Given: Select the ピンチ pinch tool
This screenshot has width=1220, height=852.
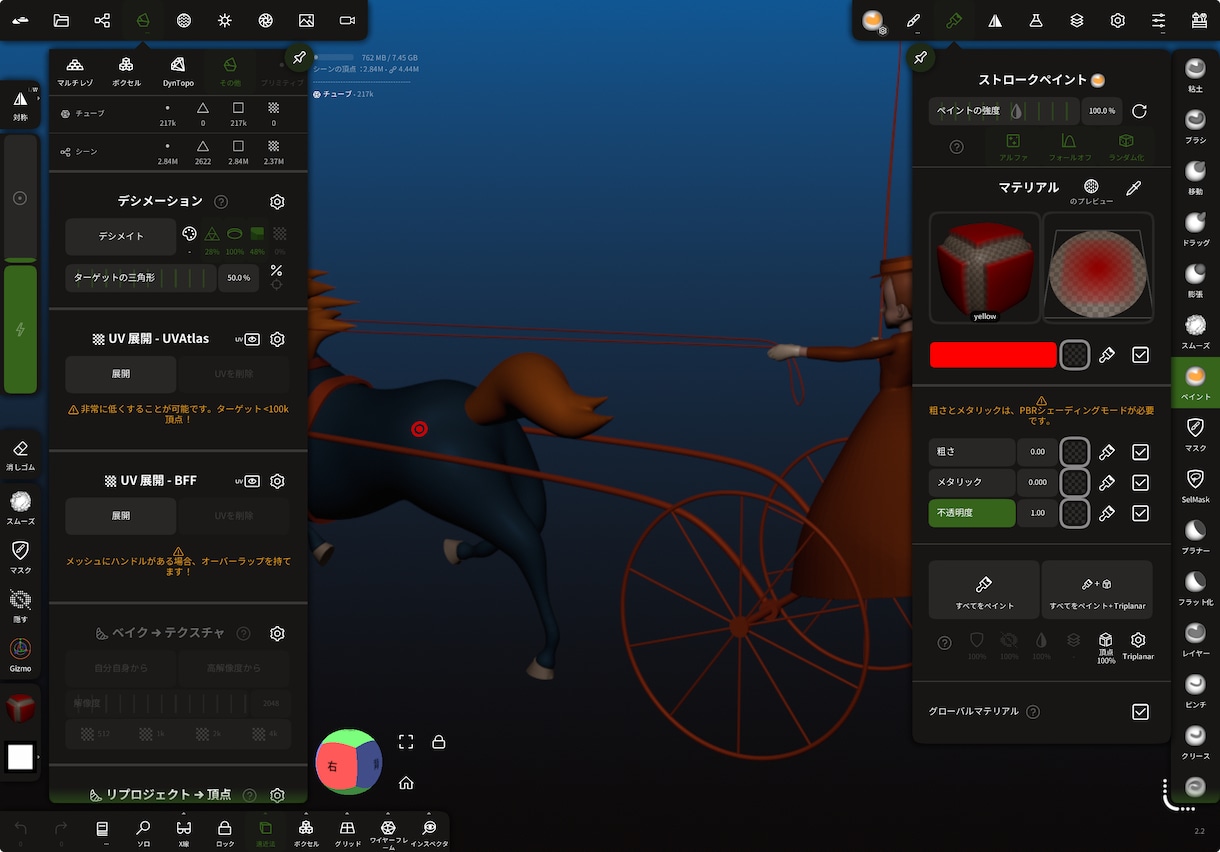Looking at the screenshot, I should pyautogui.click(x=1195, y=691).
